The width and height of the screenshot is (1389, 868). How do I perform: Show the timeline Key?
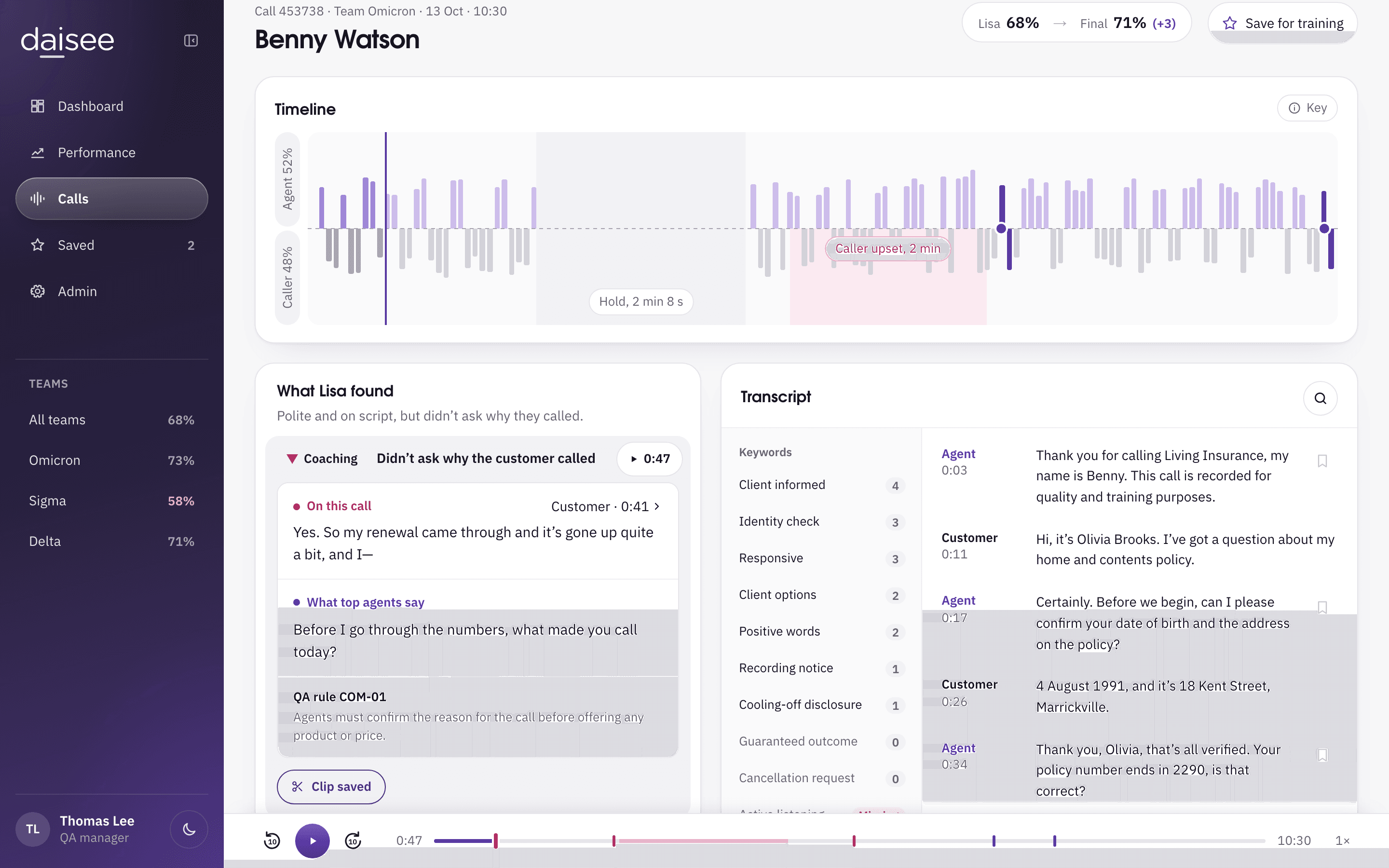(x=1307, y=108)
